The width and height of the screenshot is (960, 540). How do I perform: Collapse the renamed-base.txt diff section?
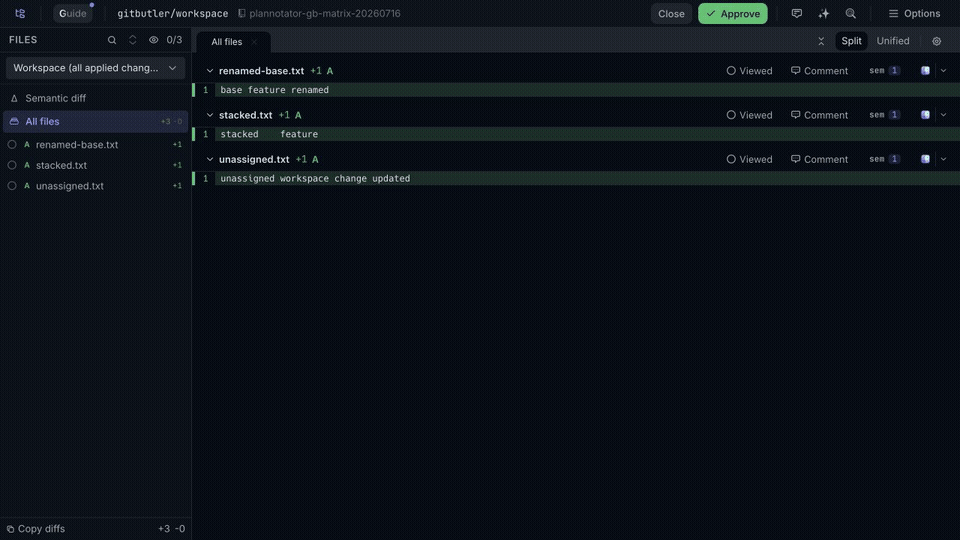(209, 71)
